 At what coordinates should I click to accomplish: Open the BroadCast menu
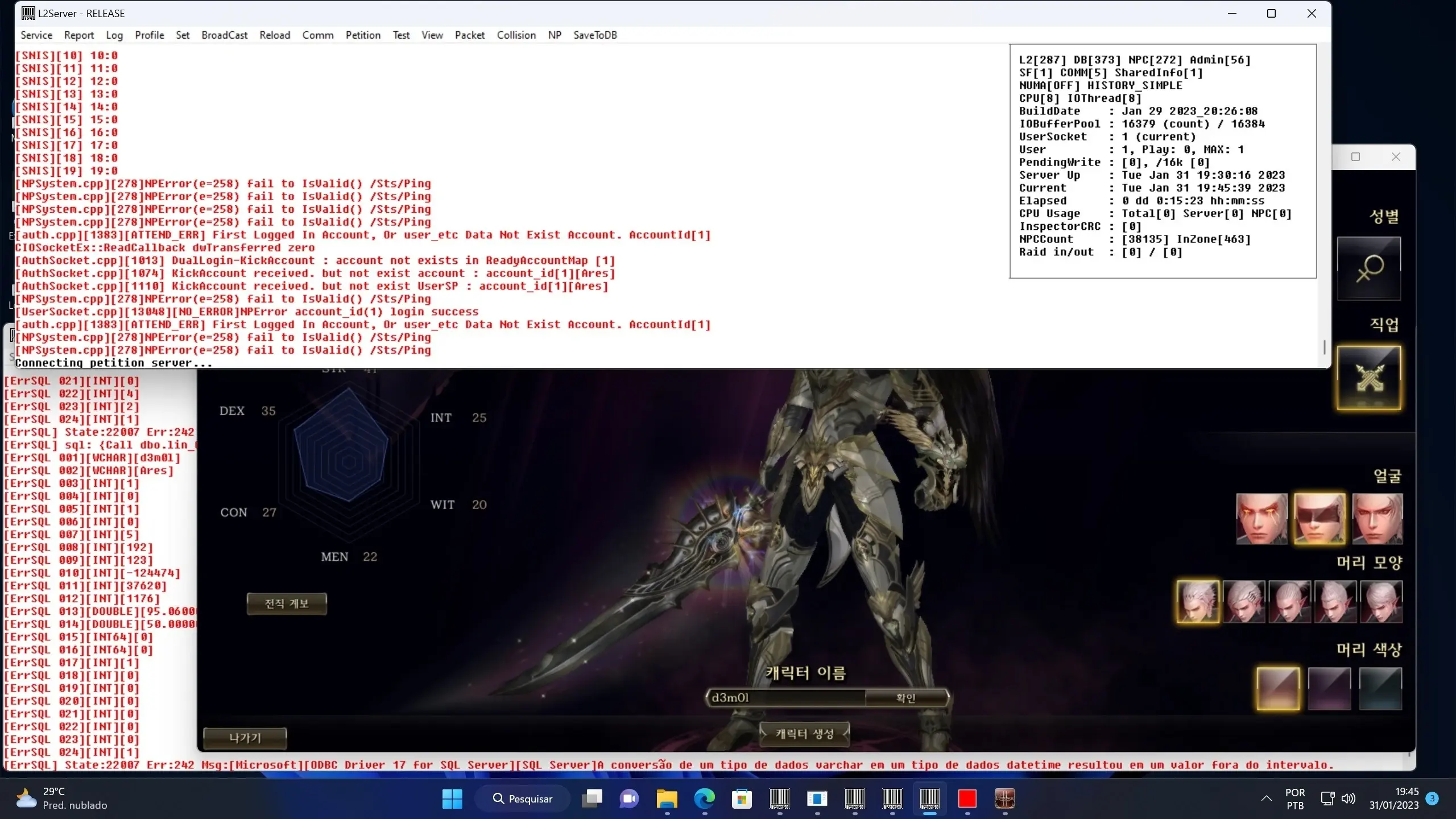(225, 35)
